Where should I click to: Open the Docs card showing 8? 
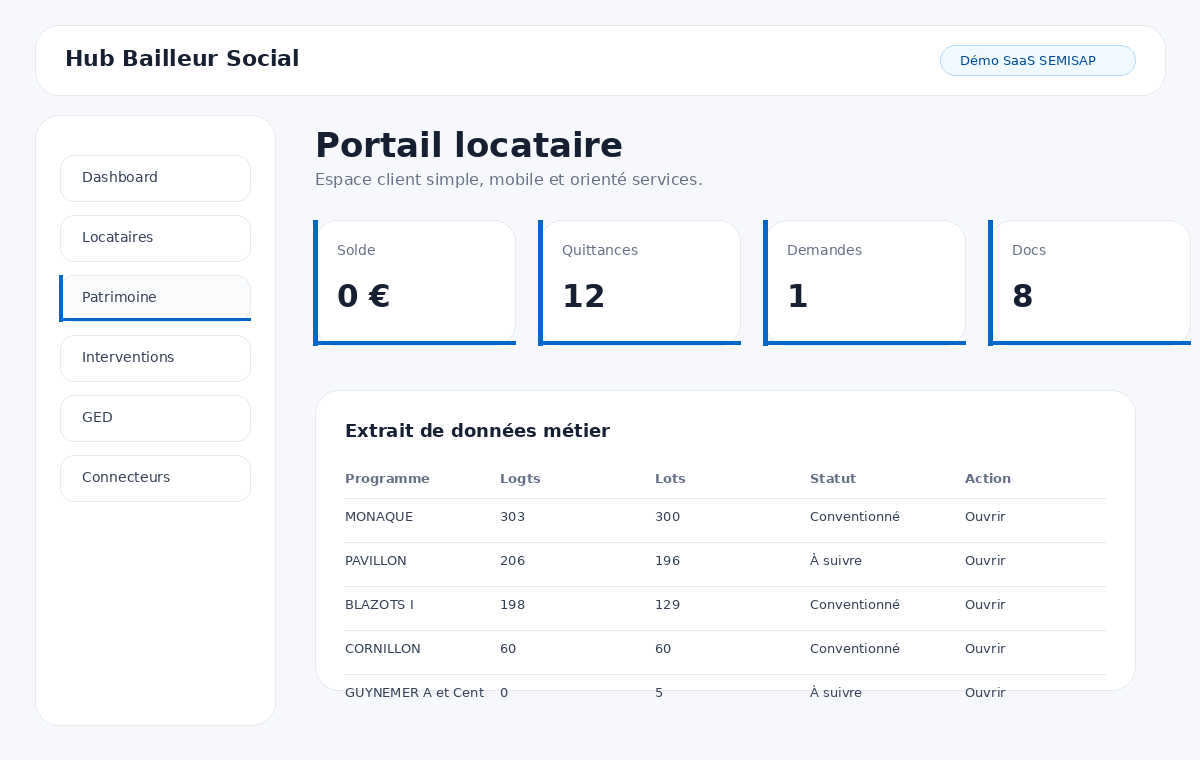coord(1090,283)
